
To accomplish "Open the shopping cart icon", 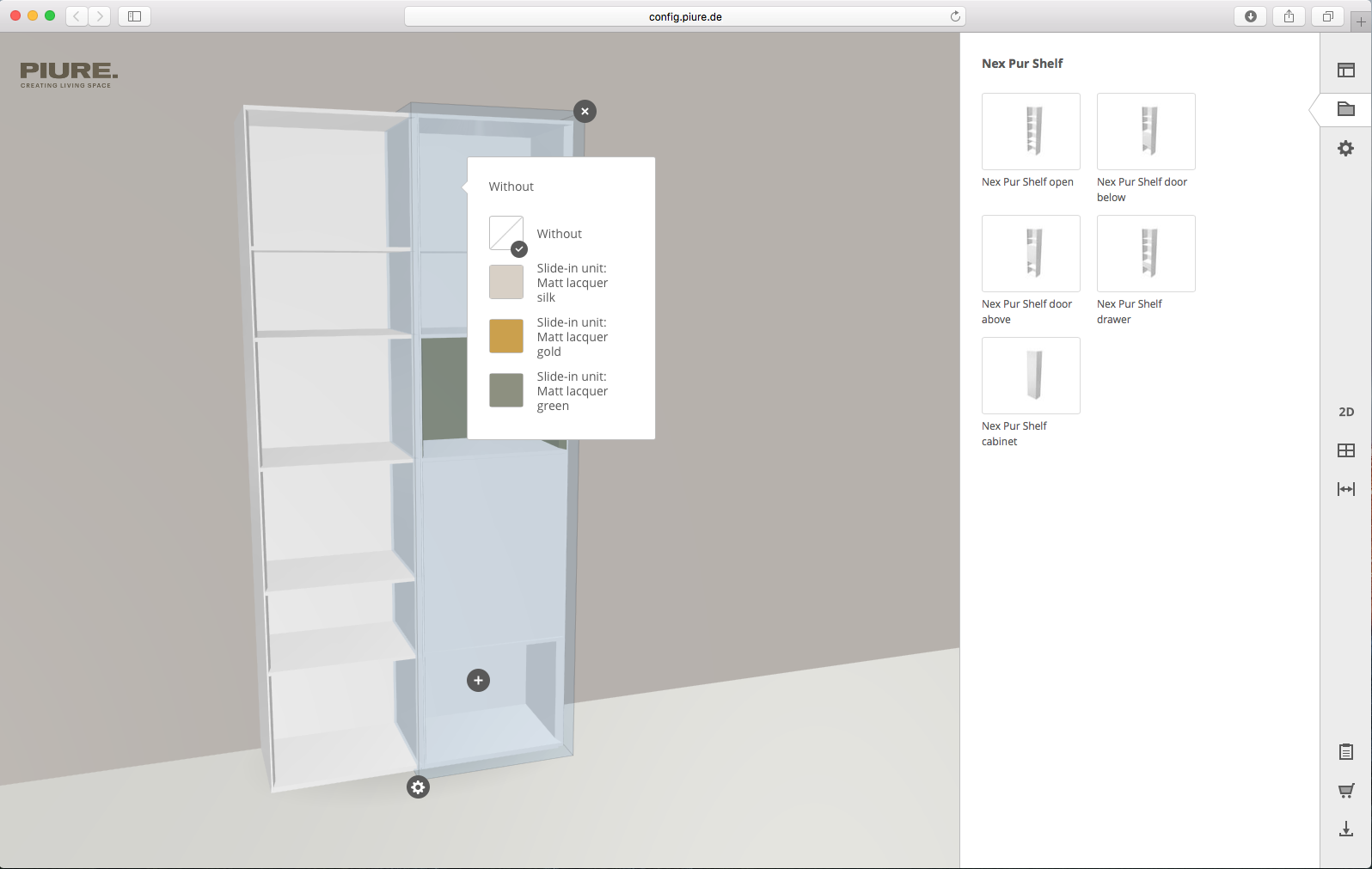I will click(x=1346, y=791).
